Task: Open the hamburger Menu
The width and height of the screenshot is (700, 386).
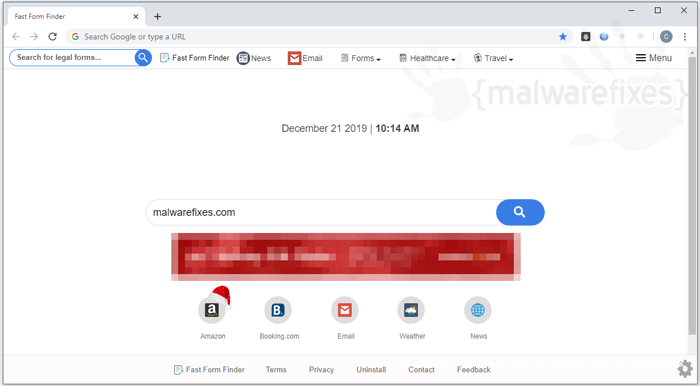Action: click(654, 58)
